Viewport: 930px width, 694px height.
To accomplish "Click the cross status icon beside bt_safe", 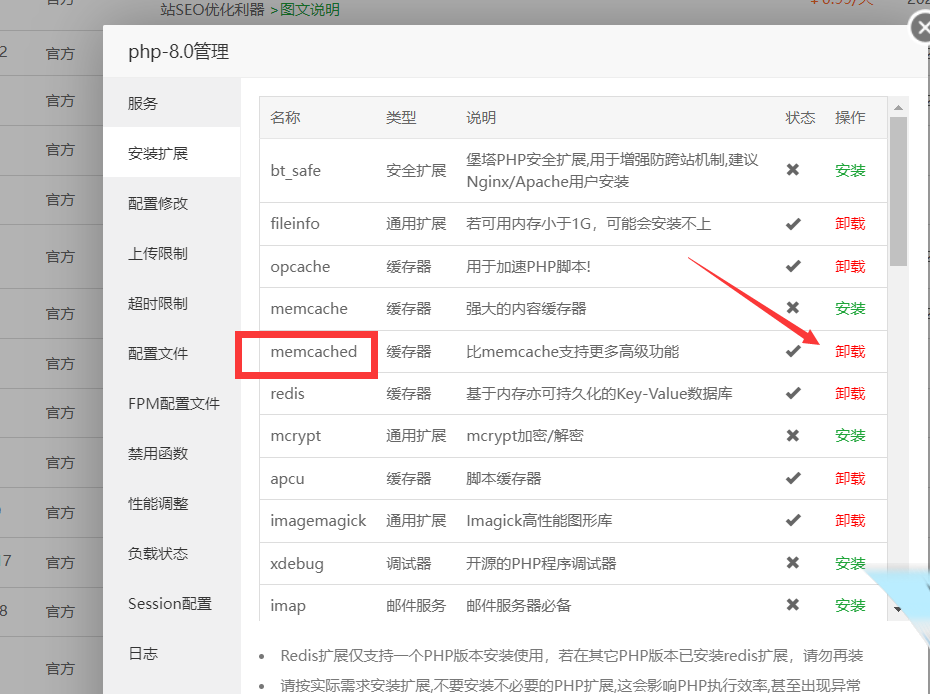I will click(x=793, y=170).
